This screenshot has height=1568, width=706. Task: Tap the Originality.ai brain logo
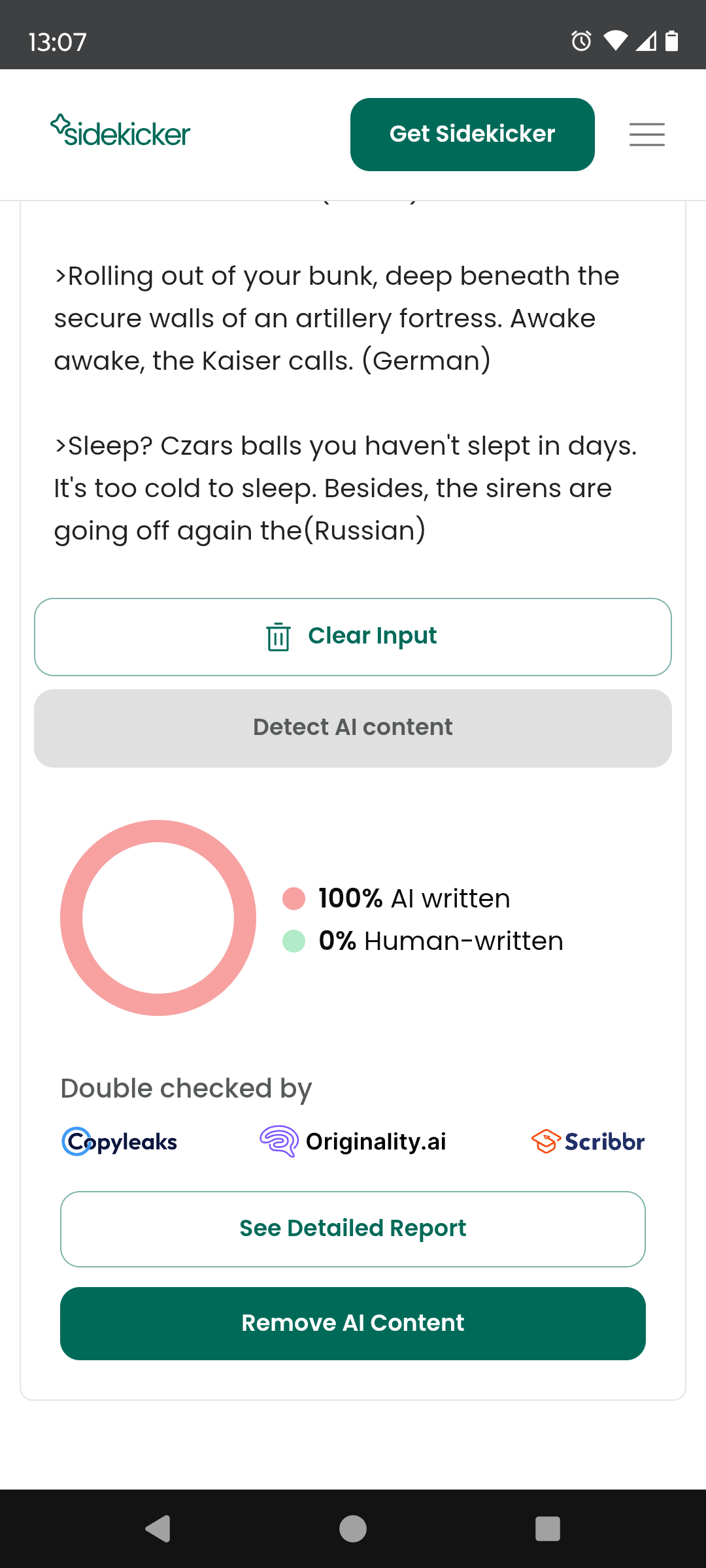click(279, 1141)
